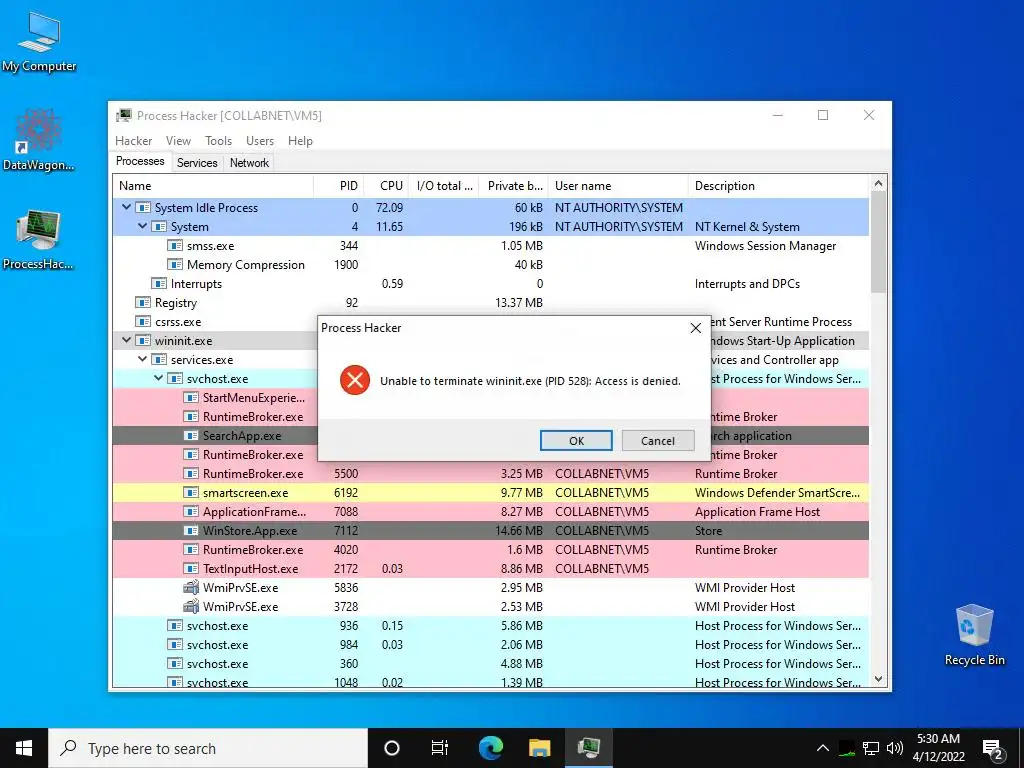This screenshot has width=1024, height=768.
Task: Click Process Hacker taskbar button
Action: 588,748
